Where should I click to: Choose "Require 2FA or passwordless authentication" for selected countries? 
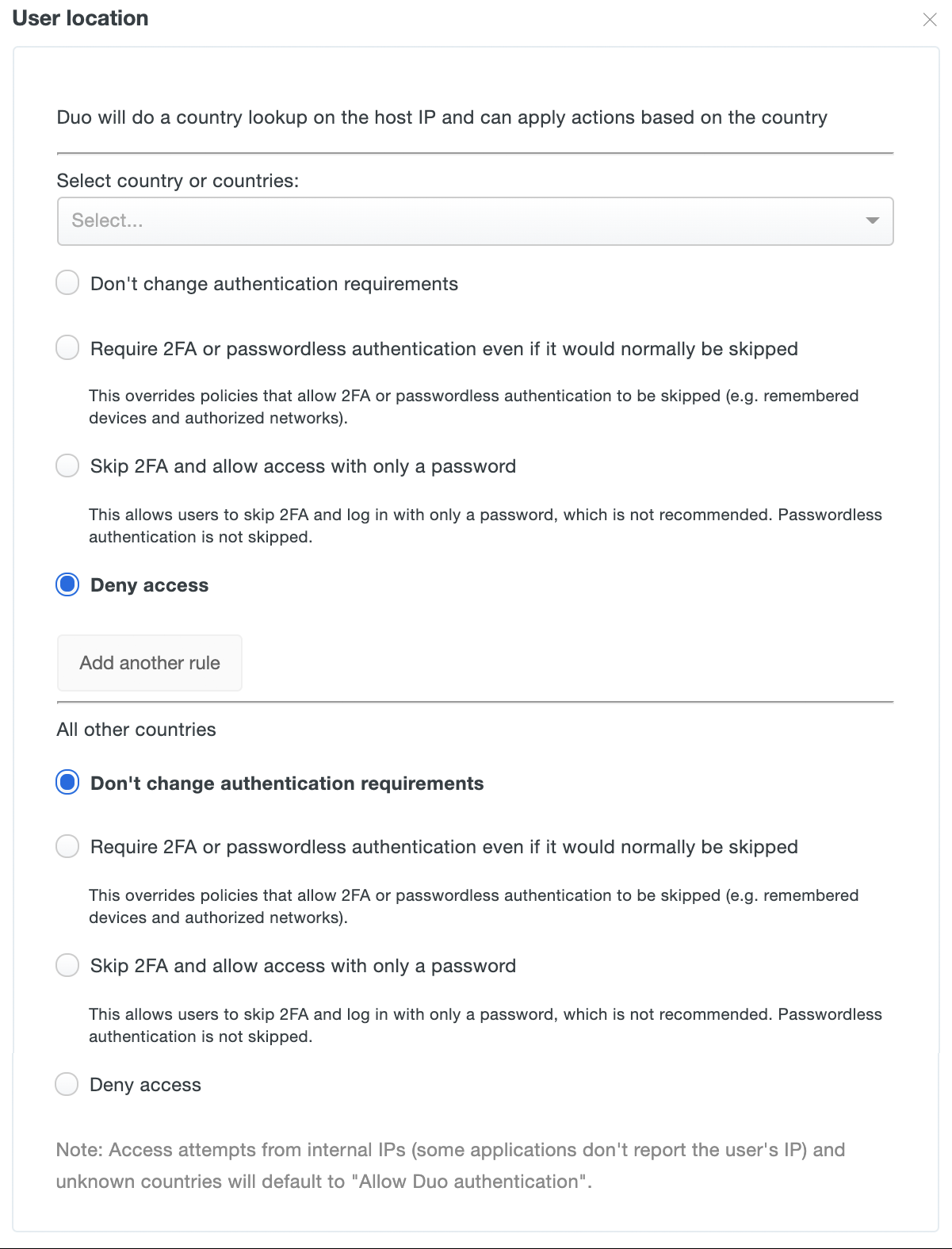pos(68,347)
